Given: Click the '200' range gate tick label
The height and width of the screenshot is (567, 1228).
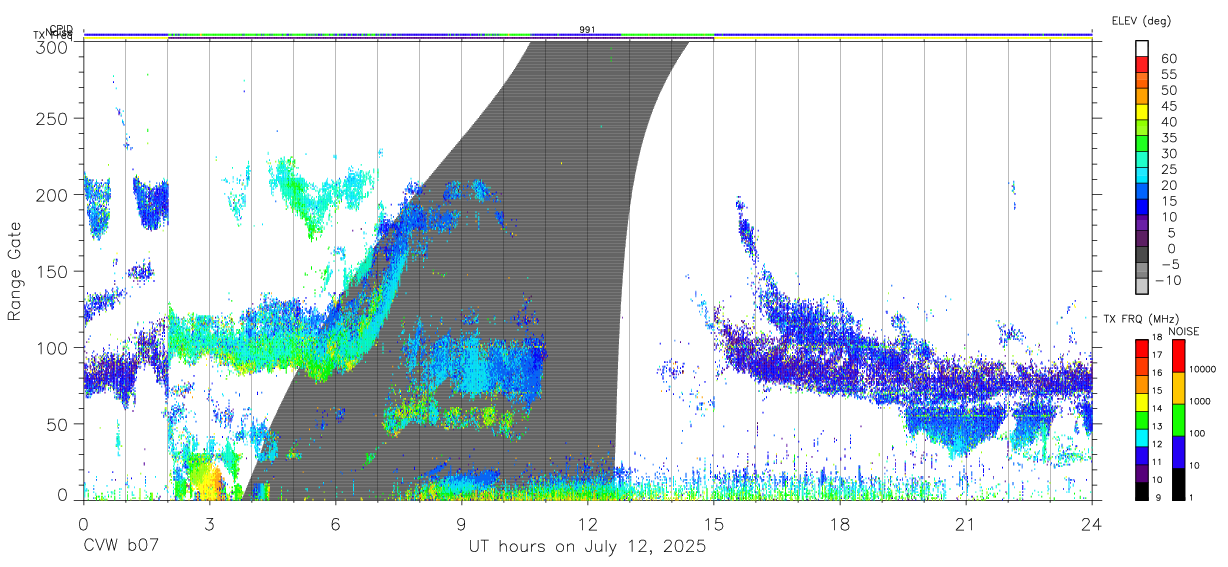Looking at the screenshot, I should pyautogui.click(x=50, y=195).
